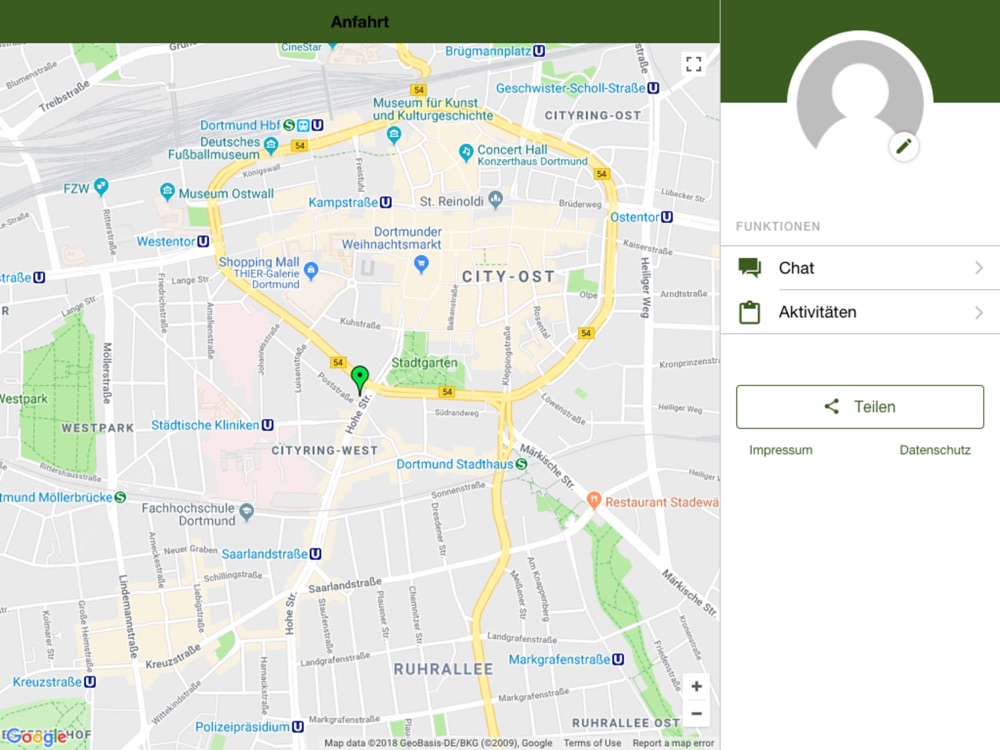Zoom in on the map

coord(696,686)
